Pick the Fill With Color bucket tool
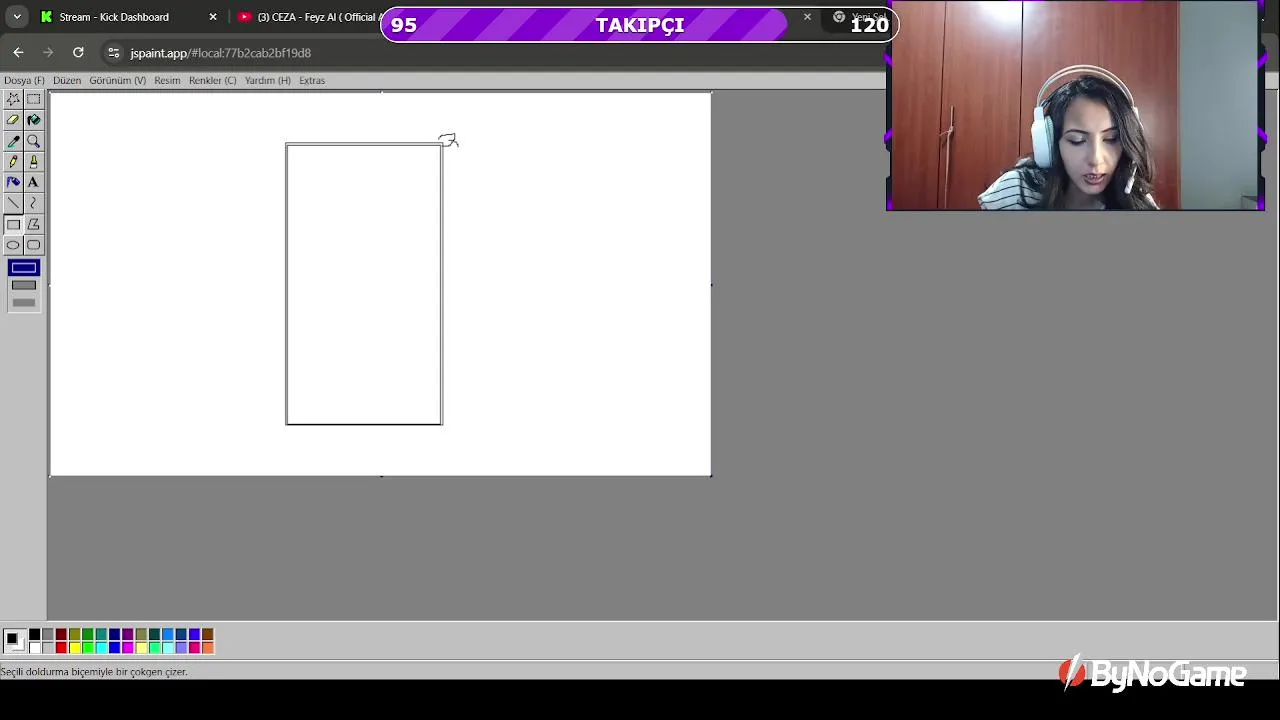Screen dimensions: 1280x720 click(33, 120)
